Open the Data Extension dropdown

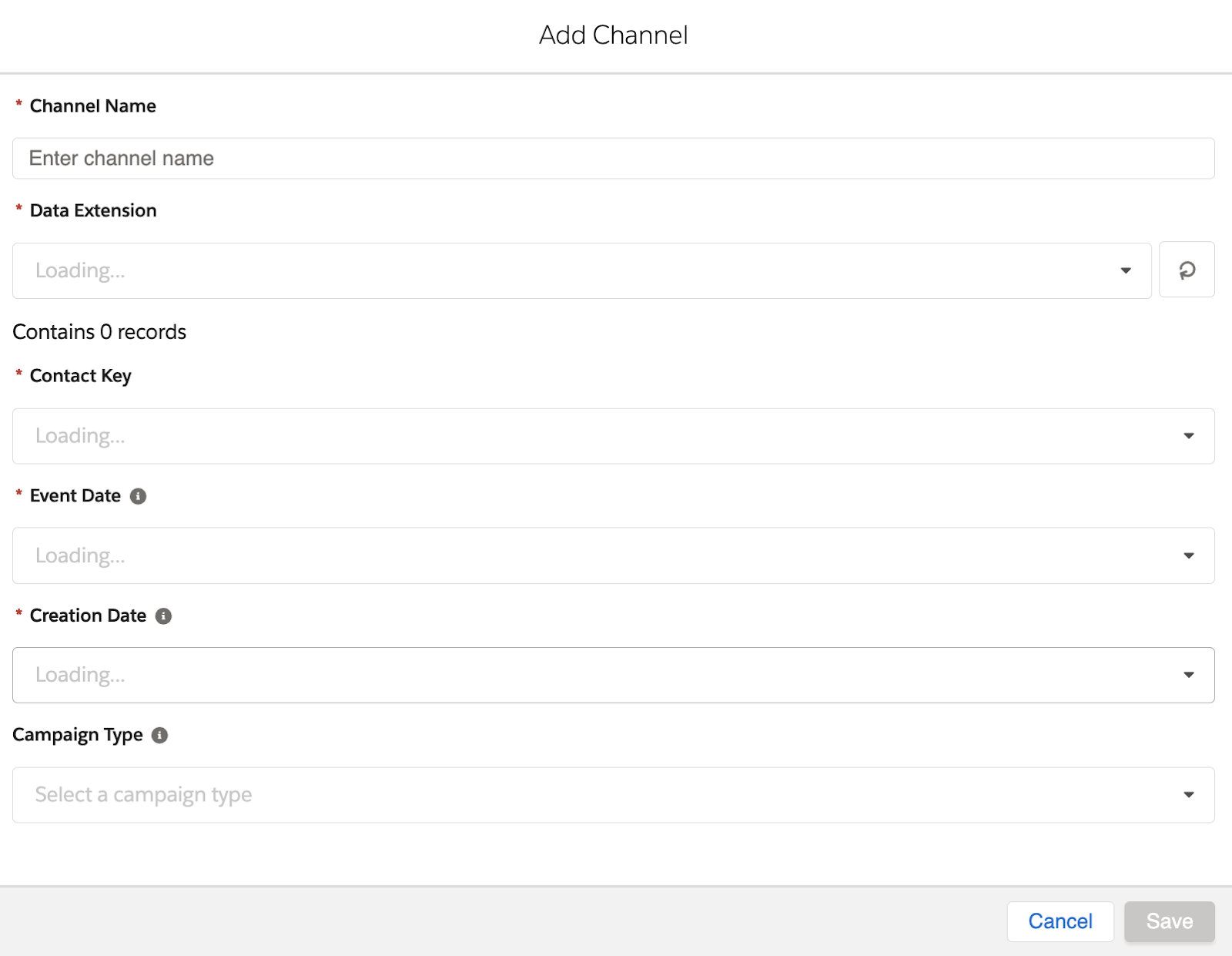tap(581, 270)
